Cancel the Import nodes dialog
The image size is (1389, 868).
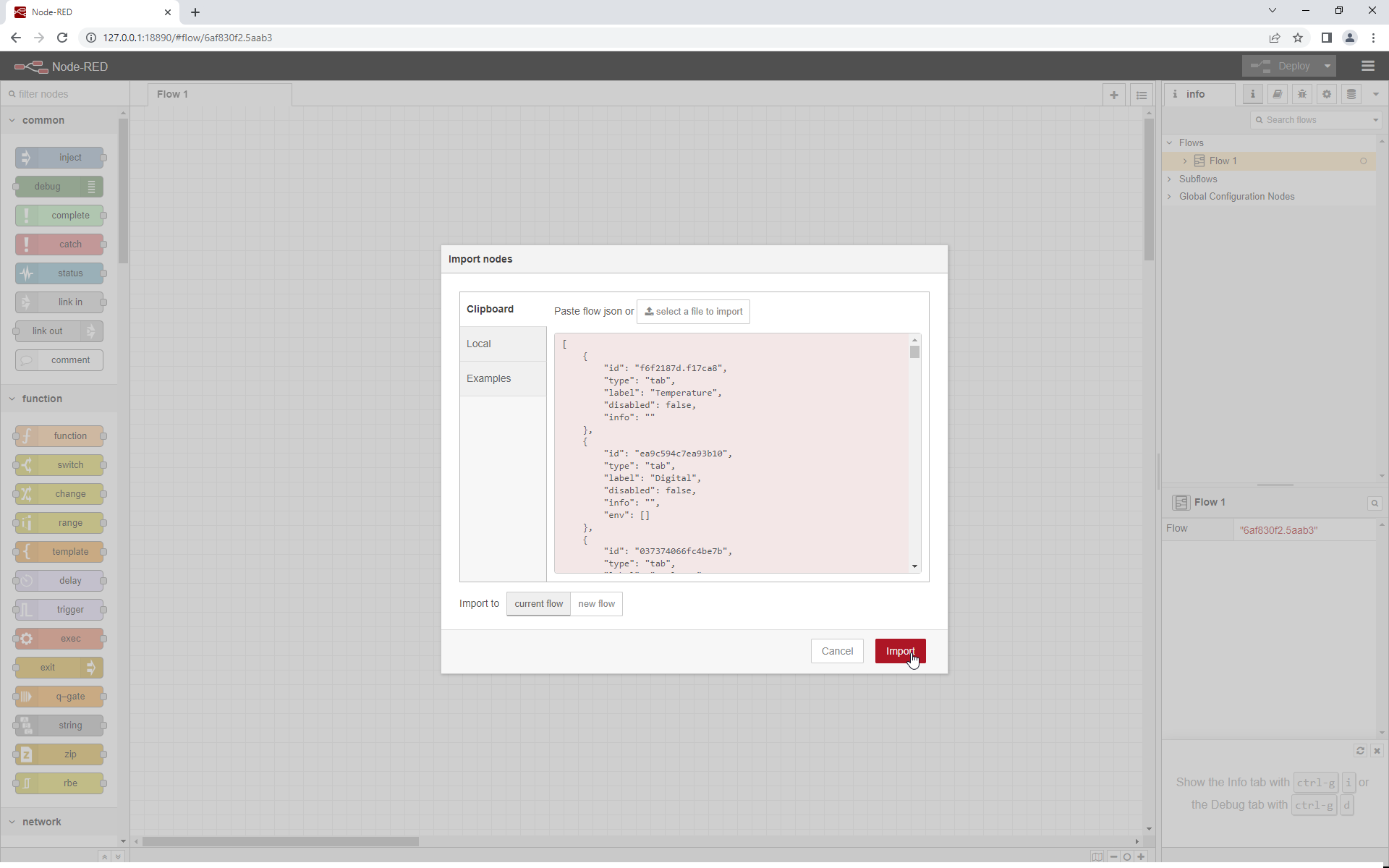click(x=837, y=651)
